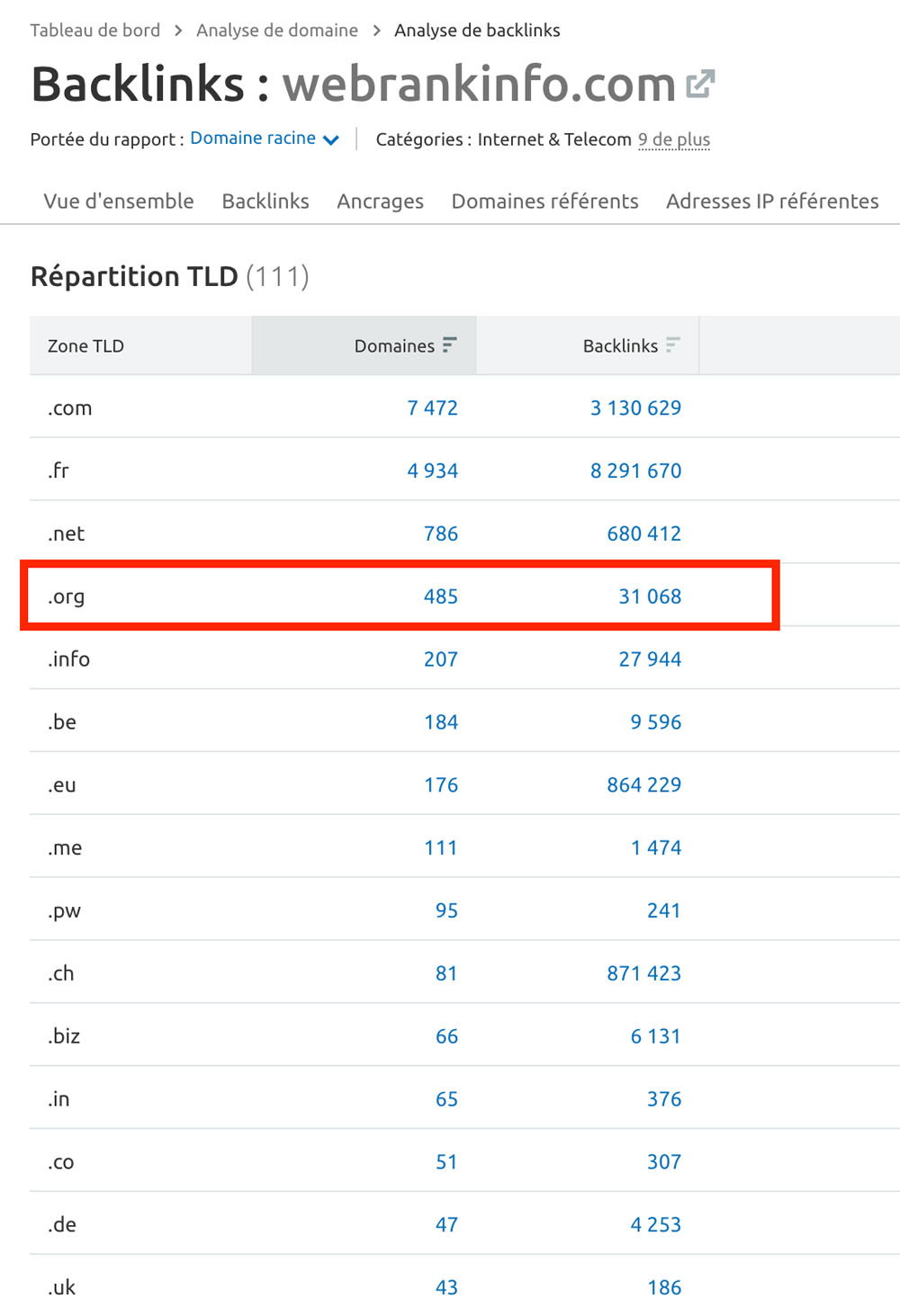View the 8 291 670 backlinks for .fr
The width and height of the screenshot is (900, 1316).
coord(635,470)
